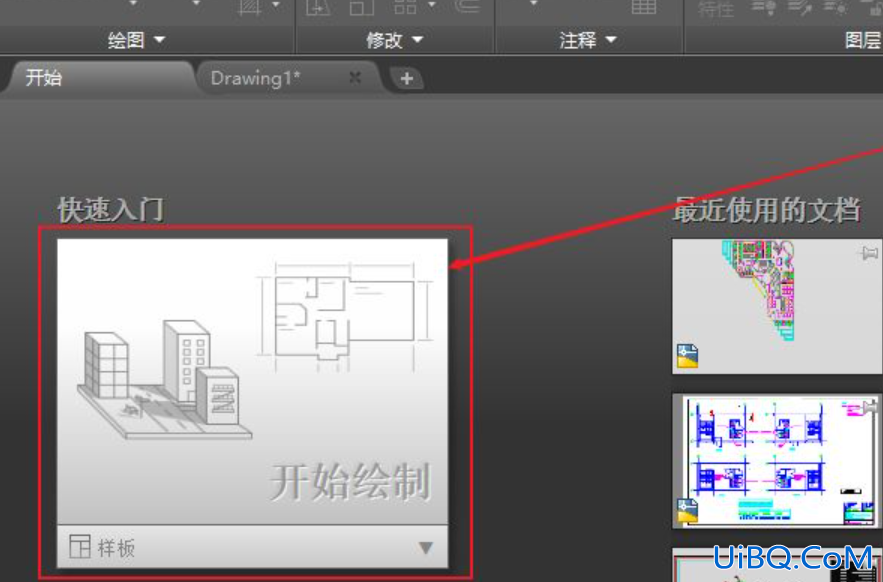
Task: Select the table tool in 注释 panel
Action: (x=644, y=7)
